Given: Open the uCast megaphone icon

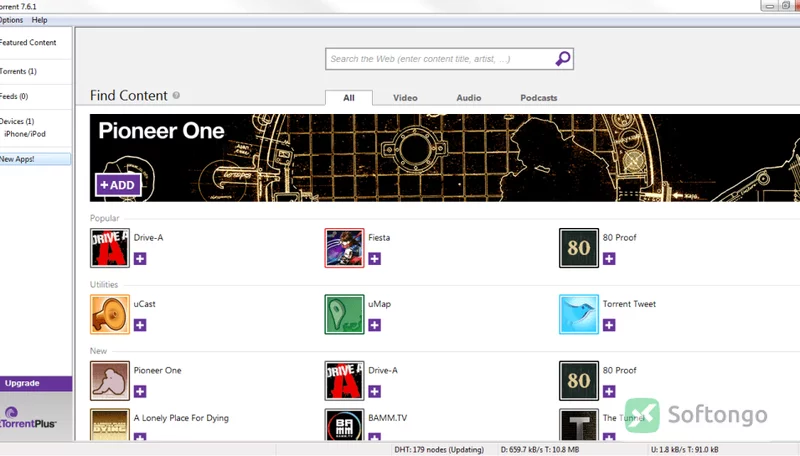Looking at the screenshot, I should click(110, 314).
